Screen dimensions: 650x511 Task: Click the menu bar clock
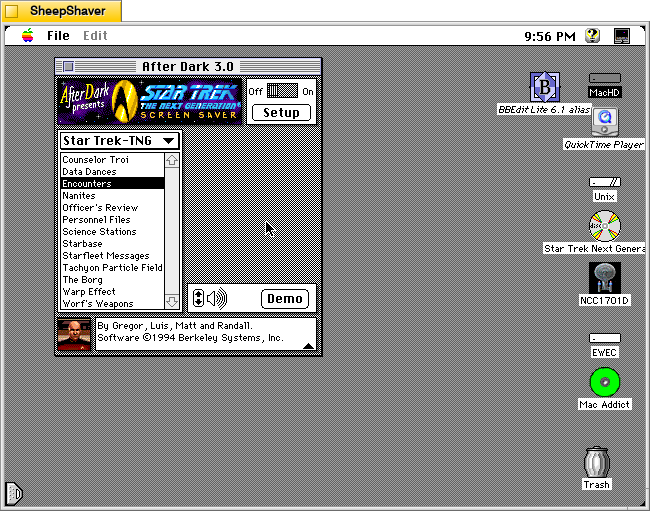pyautogui.click(x=550, y=36)
